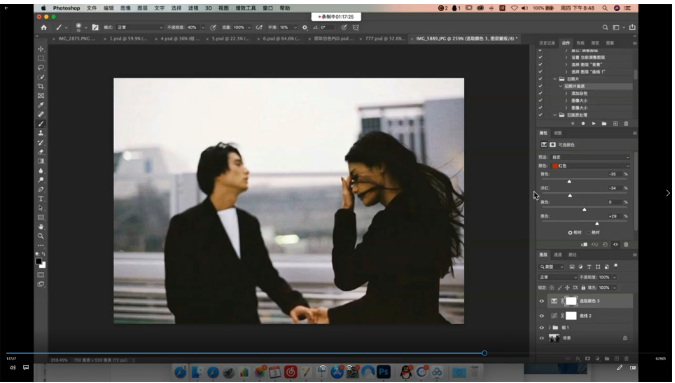
Task: Click the fx layer style icon
Action: (578, 358)
